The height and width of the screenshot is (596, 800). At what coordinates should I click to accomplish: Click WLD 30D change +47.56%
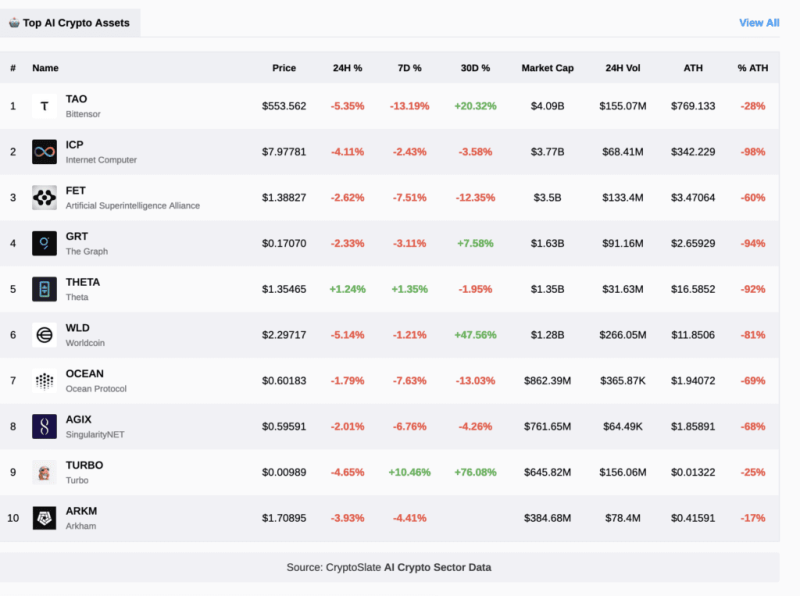click(x=476, y=335)
